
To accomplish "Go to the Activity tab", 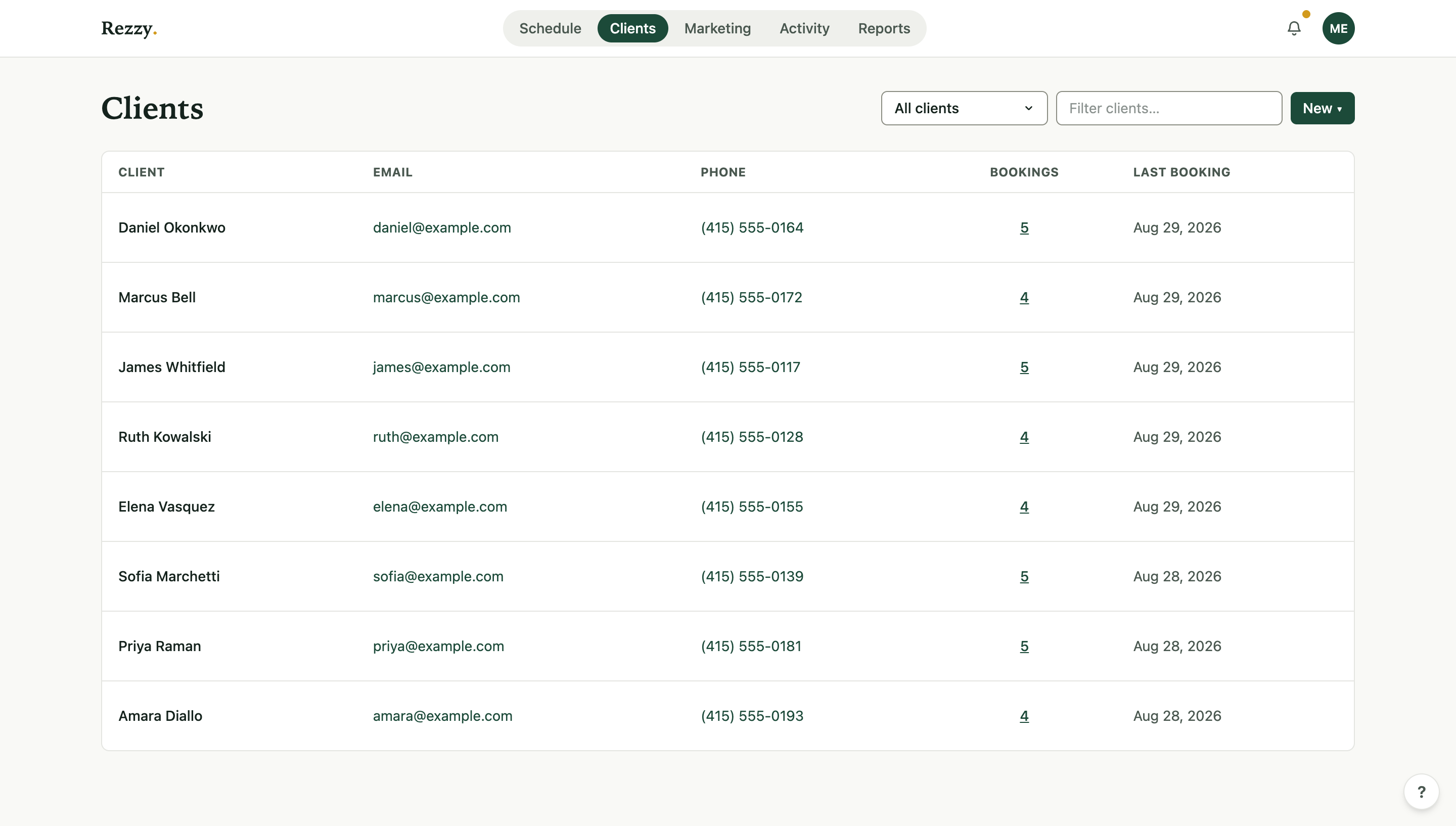I will pos(804,28).
